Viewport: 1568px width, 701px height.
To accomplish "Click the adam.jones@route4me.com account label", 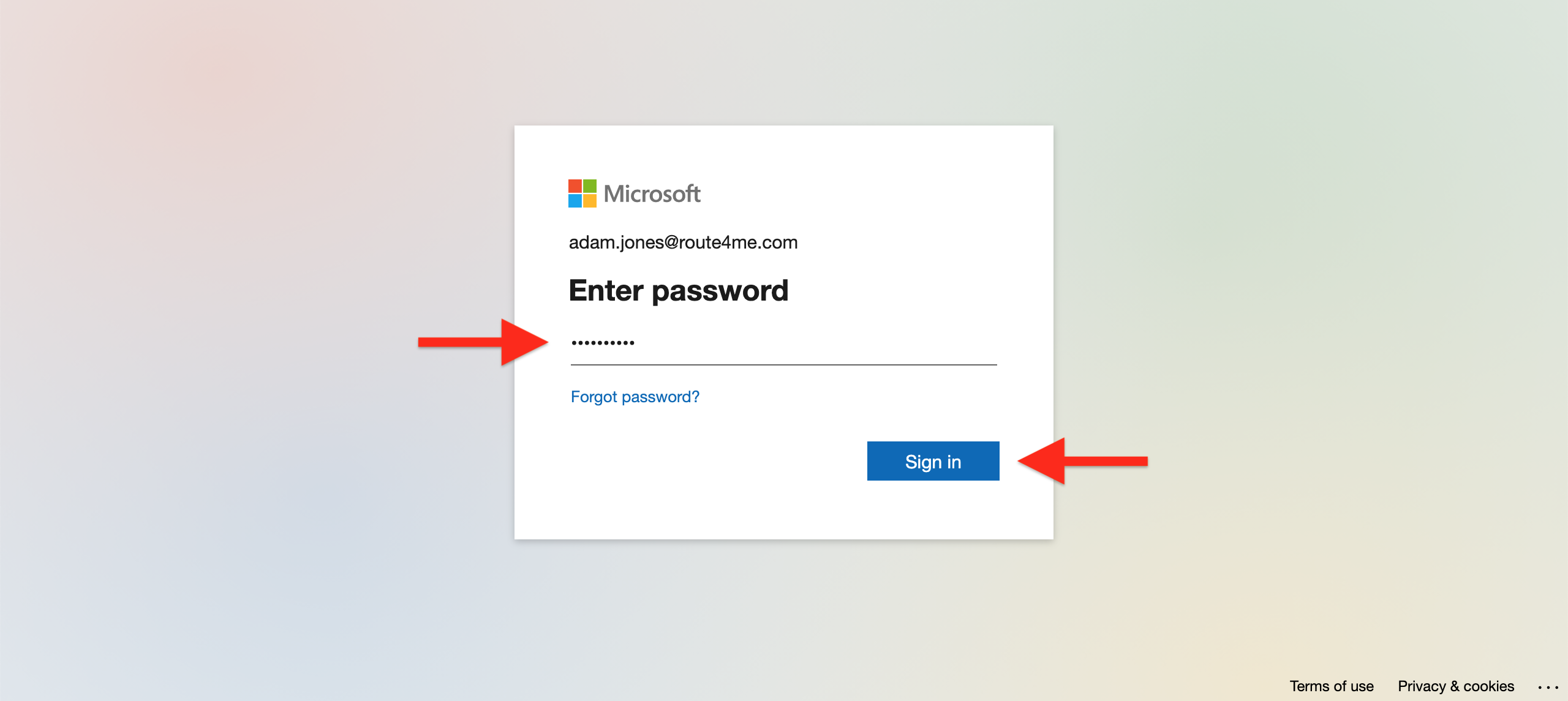I will 683,242.
